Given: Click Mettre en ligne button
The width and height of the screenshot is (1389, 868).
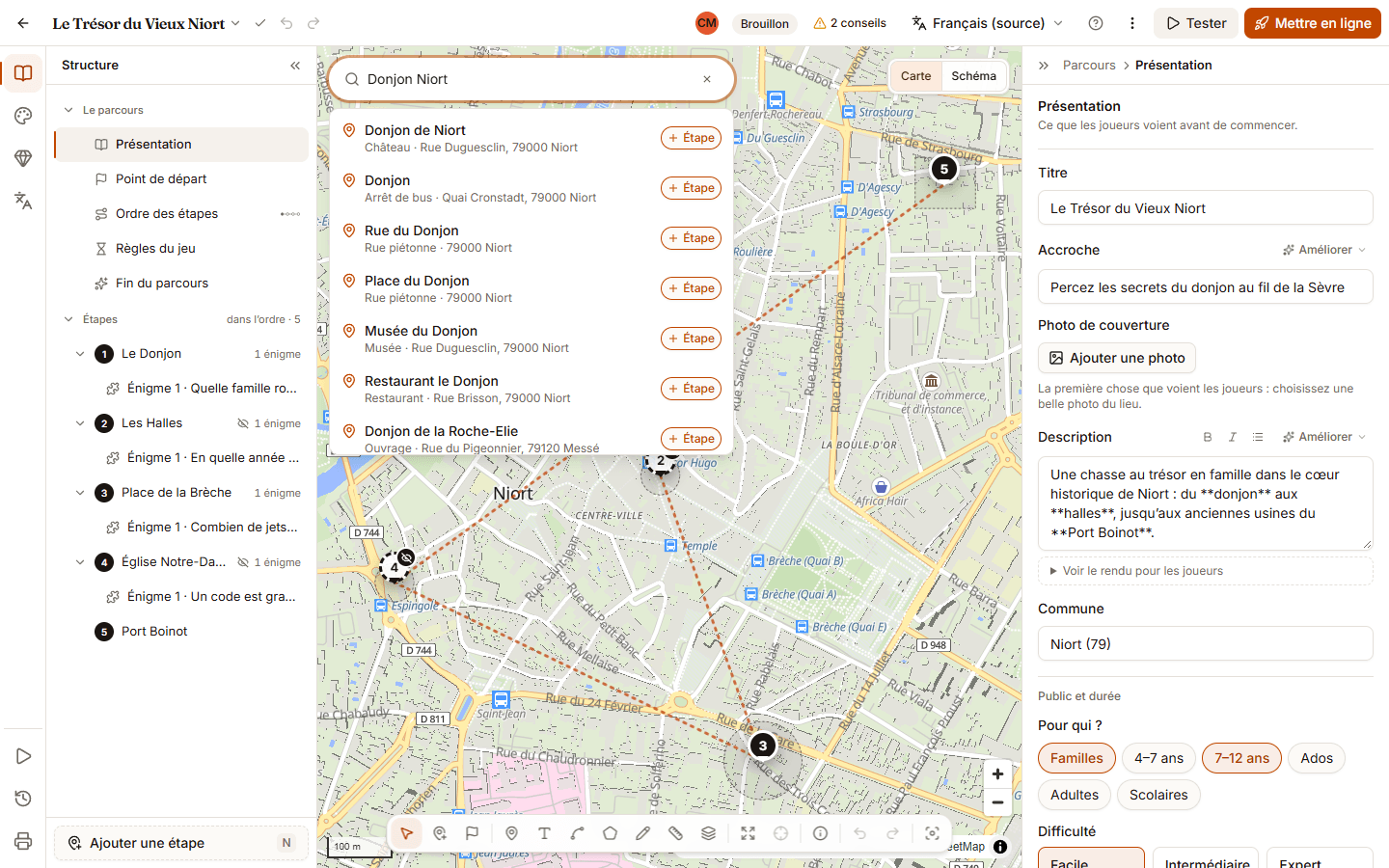Looking at the screenshot, I should click(1313, 23).
